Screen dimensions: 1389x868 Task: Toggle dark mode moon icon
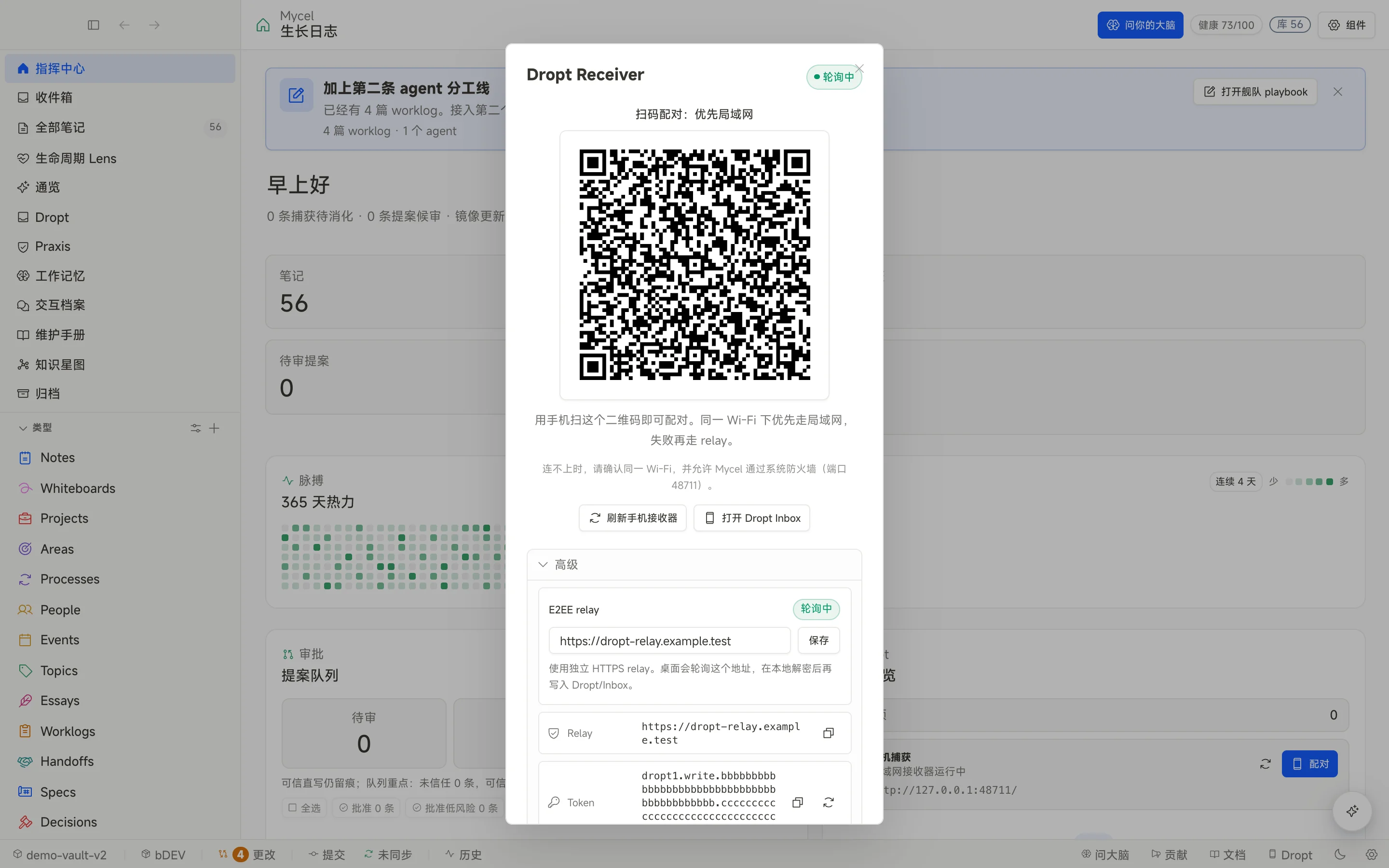[1340, 854]
